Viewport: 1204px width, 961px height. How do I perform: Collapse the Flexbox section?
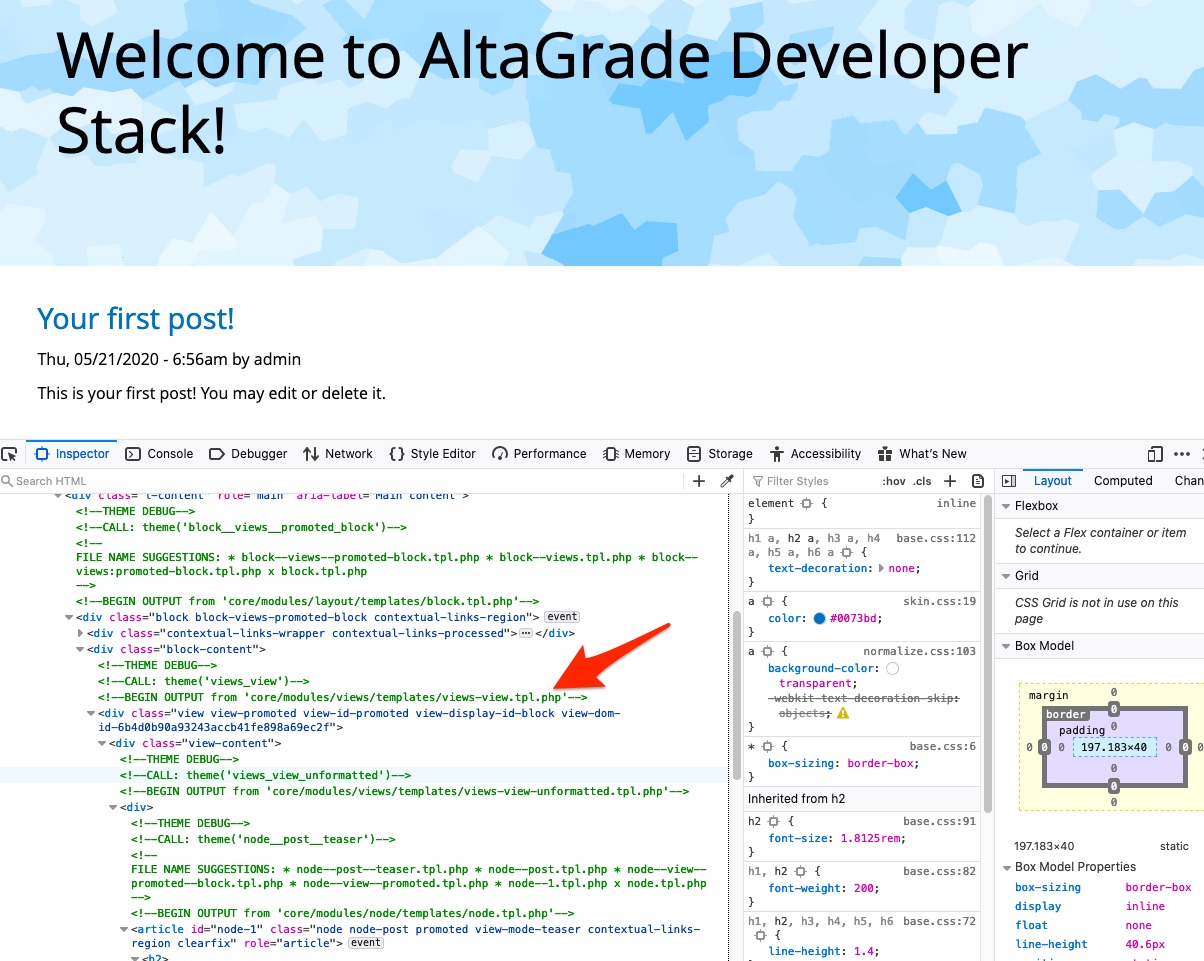pos(1007,506)
